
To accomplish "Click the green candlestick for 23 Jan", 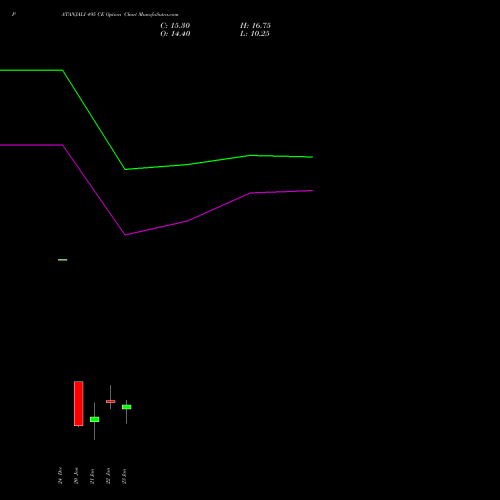I will tap(127, 407).
